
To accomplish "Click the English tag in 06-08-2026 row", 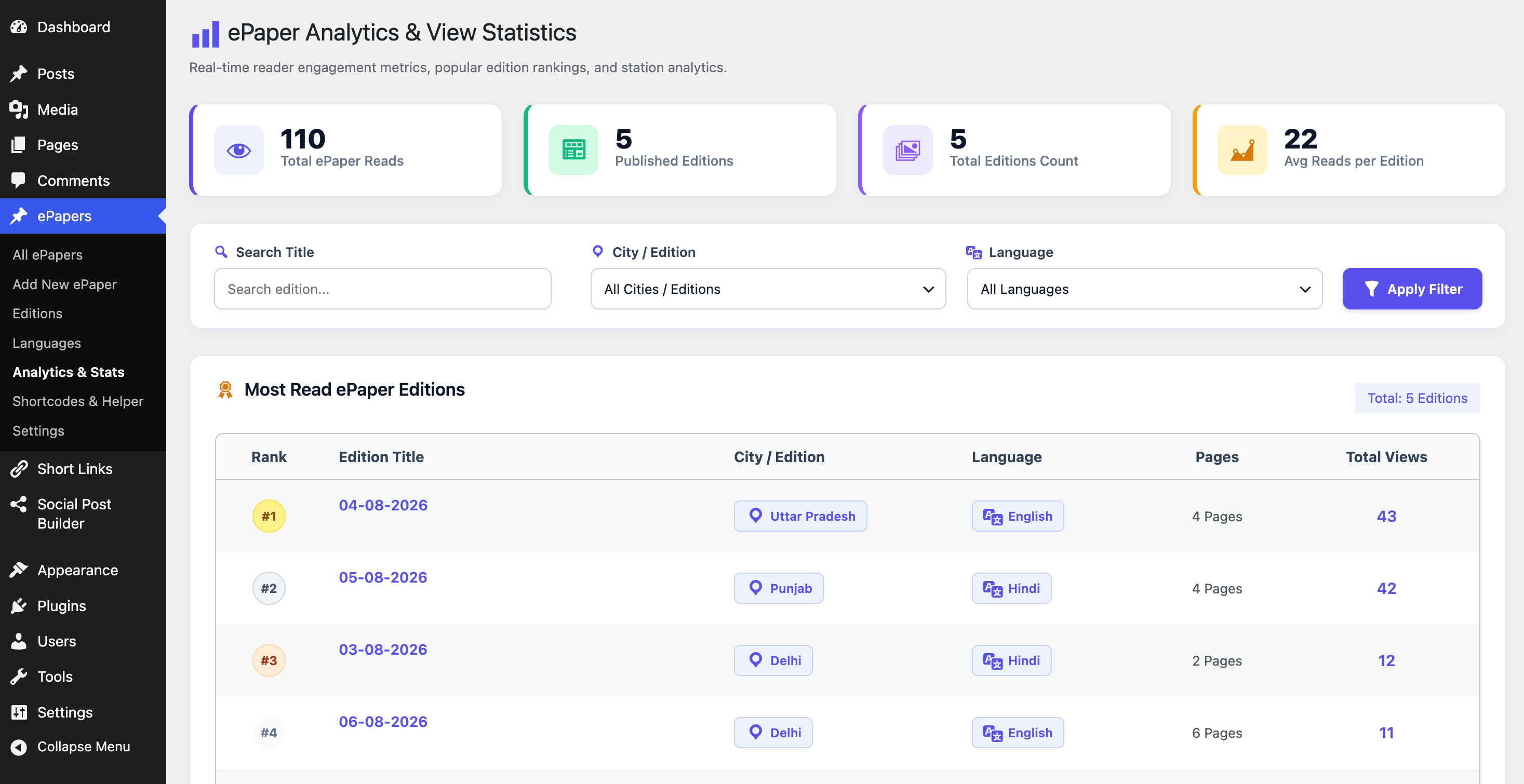I will click(1018, 733).
